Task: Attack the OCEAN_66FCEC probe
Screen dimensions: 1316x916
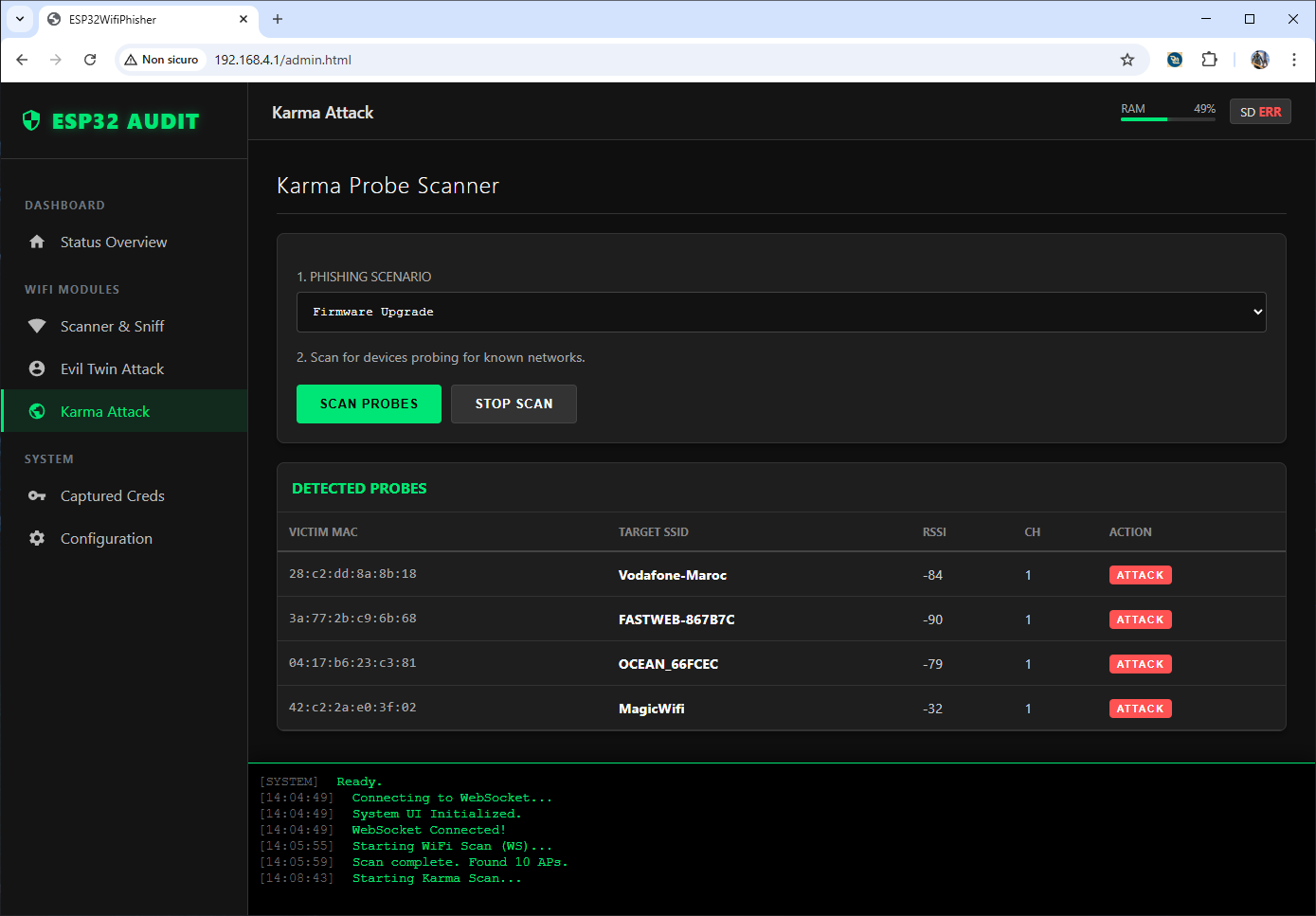Action: pyautogui.click(x=1140, y=664)
